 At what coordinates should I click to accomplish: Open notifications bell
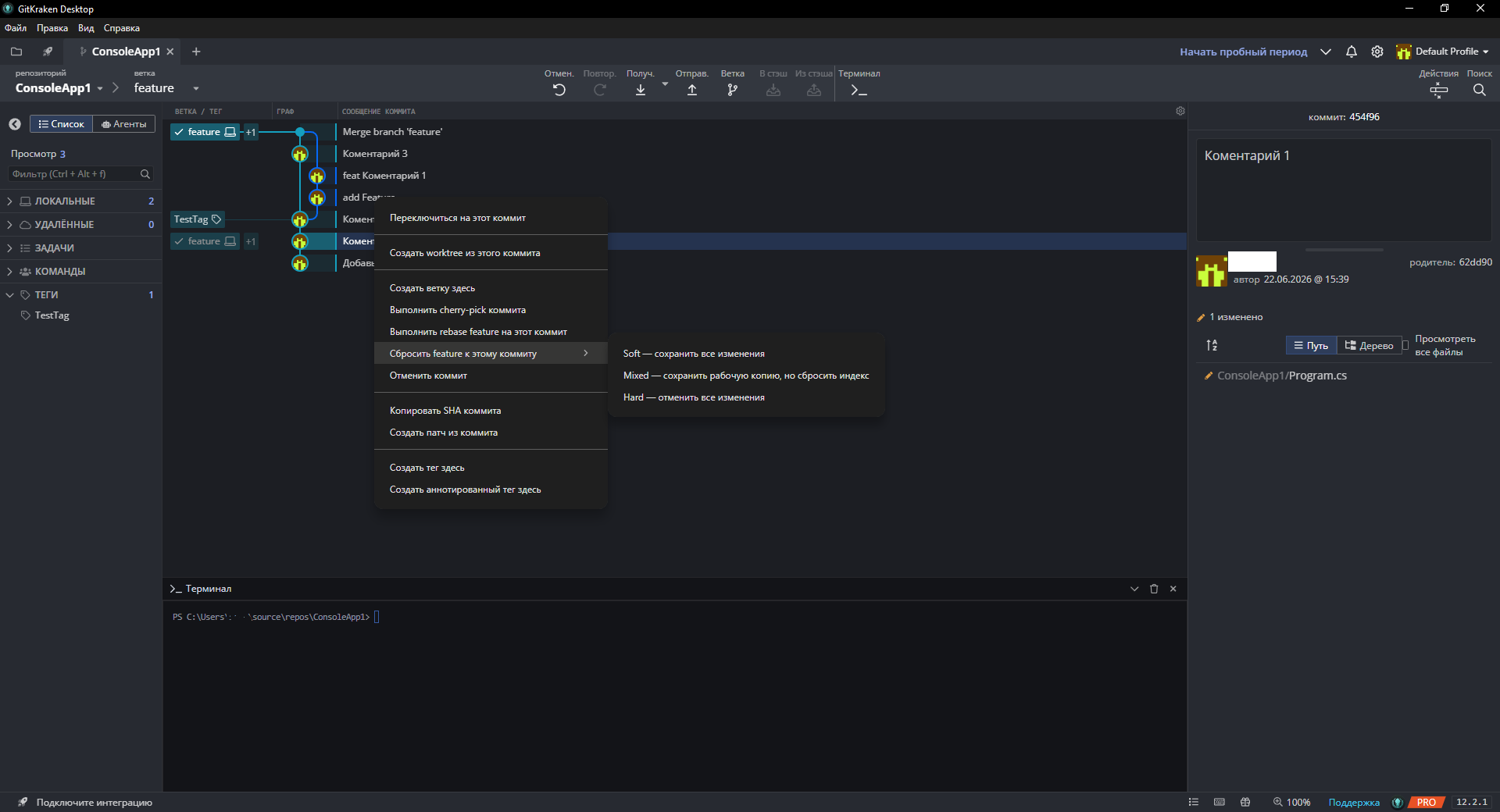pos(1352,52)
